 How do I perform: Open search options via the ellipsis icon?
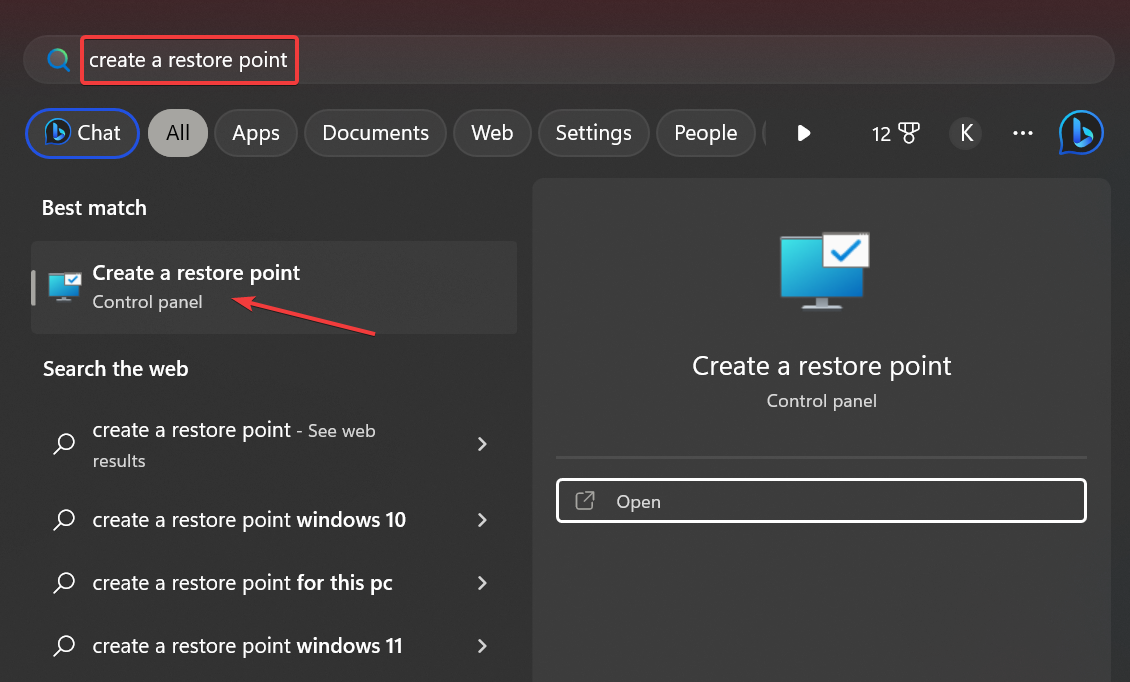(1022, 133)
